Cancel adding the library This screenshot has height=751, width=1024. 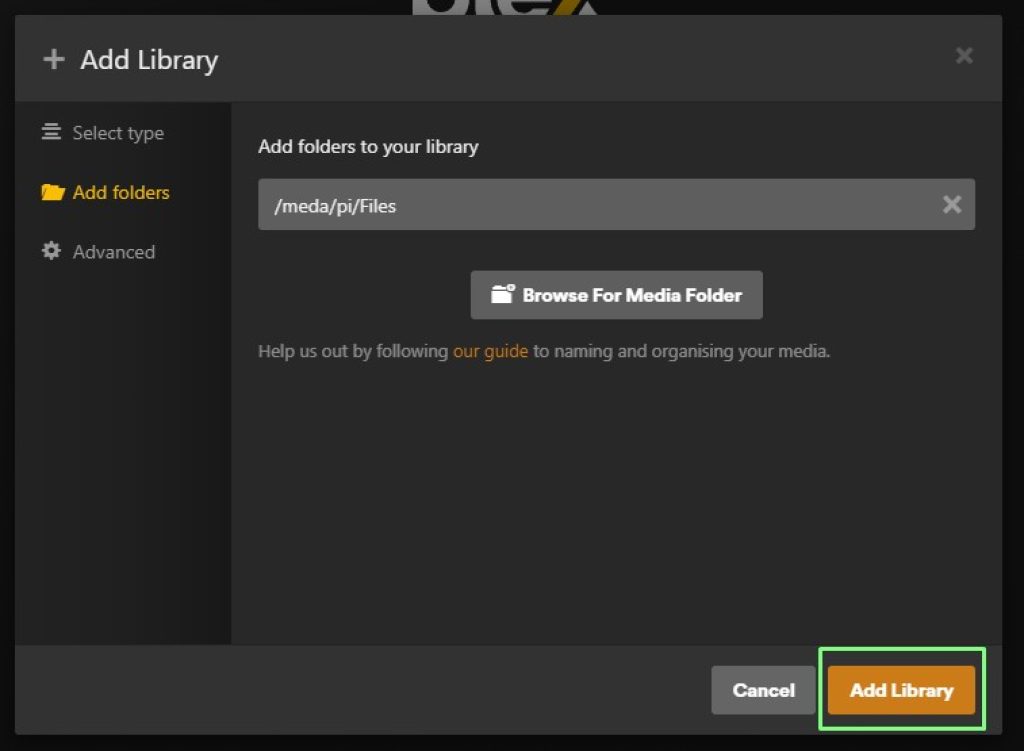click(763, 690)
